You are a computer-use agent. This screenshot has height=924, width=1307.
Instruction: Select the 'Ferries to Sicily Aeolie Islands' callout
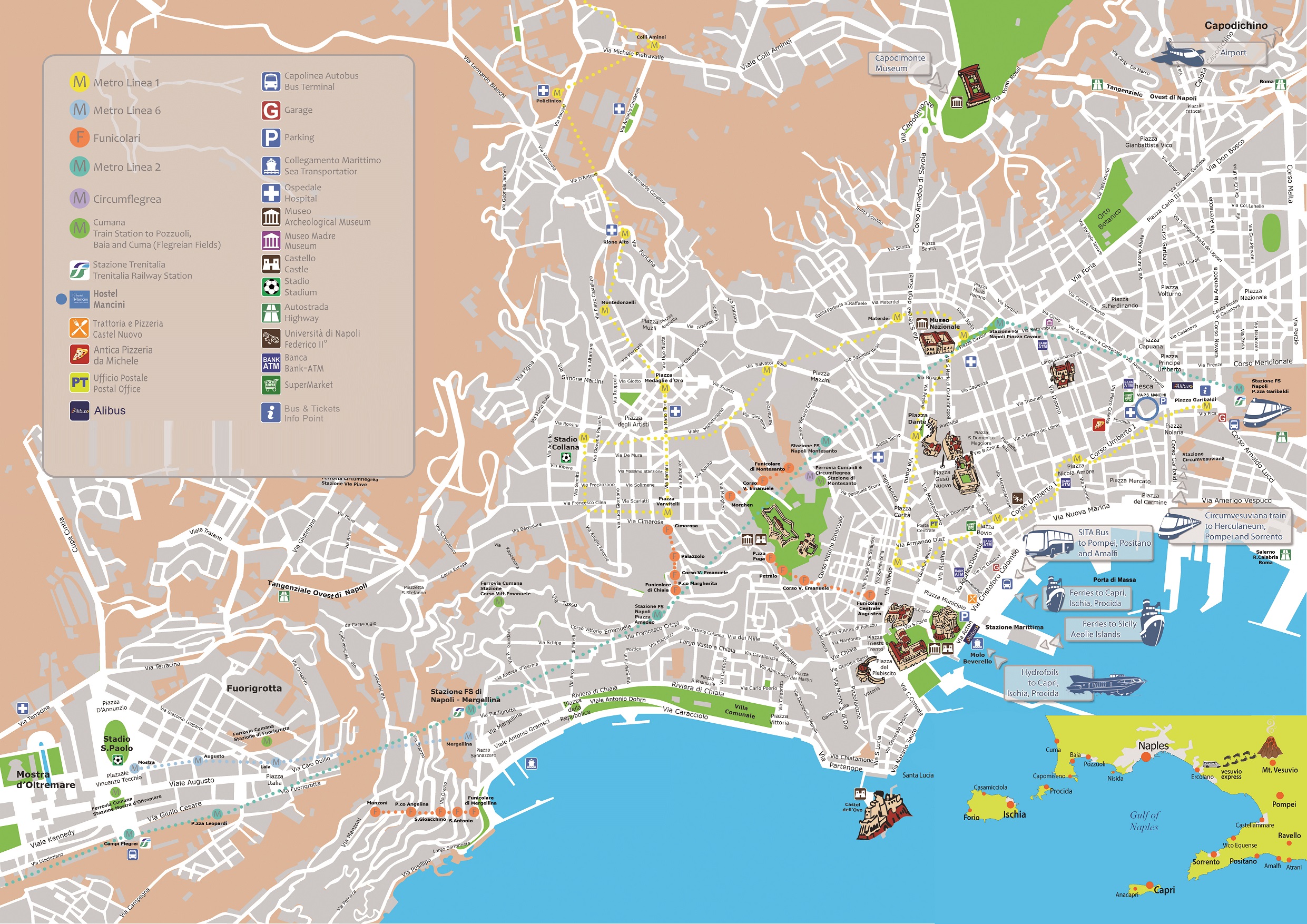coord(1103,629)
